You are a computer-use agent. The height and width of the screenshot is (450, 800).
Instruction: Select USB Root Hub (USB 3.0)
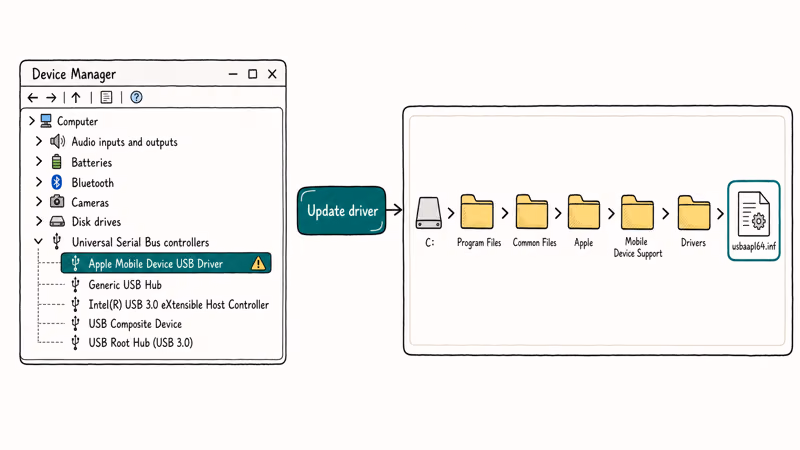[x=141, y=343]
